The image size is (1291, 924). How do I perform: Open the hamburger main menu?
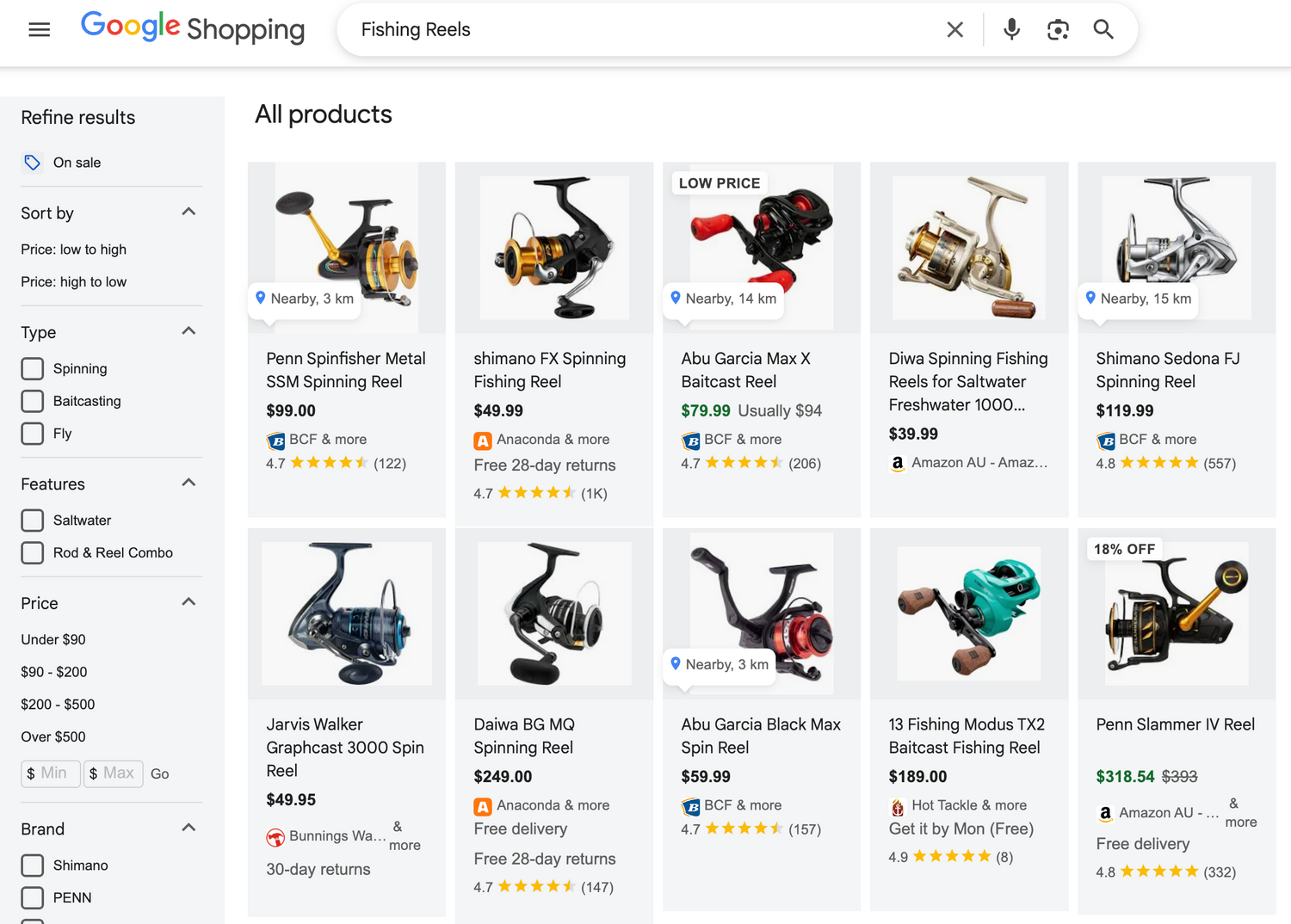(x=40, y=30)
